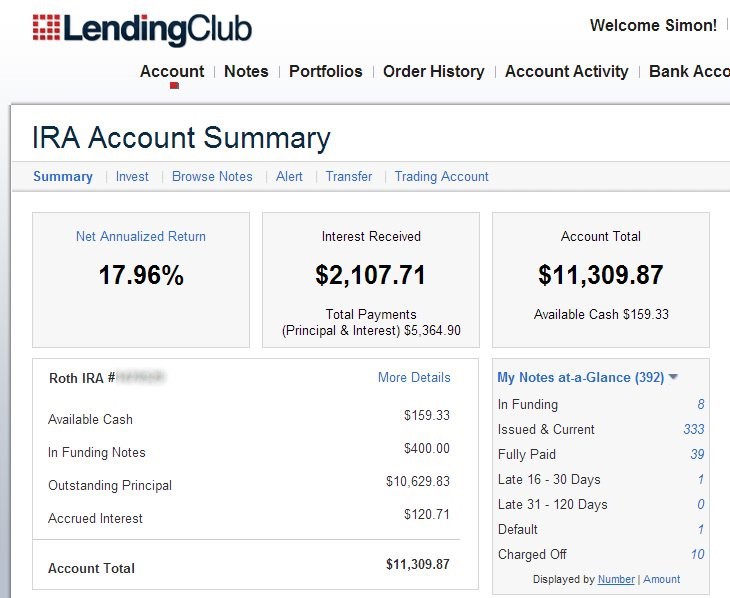Switch to the Invest tab
Screen dimensions: 730x598
[132, 177]
